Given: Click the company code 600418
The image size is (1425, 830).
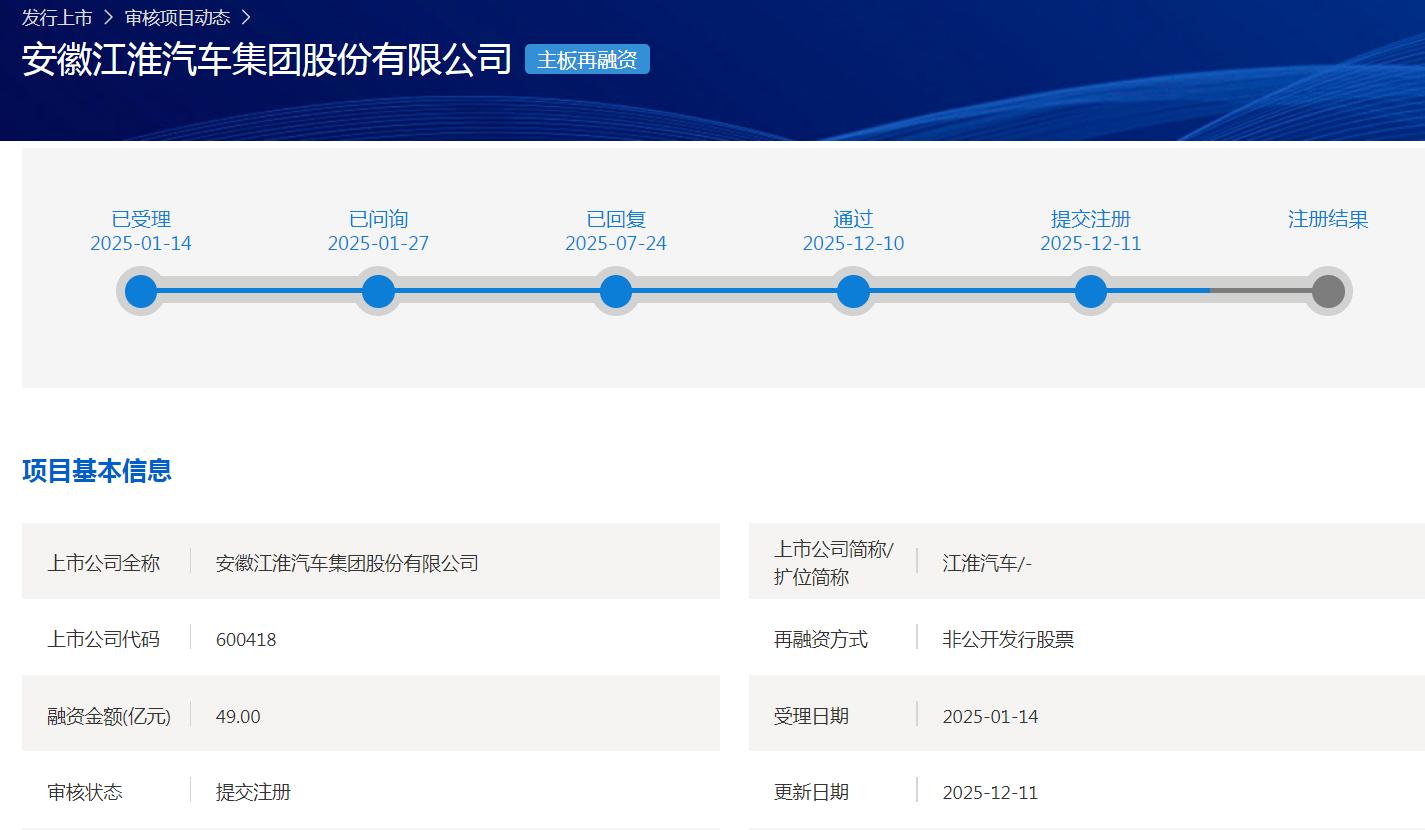Looking at the screenshot, I should (x=246, y=640).
